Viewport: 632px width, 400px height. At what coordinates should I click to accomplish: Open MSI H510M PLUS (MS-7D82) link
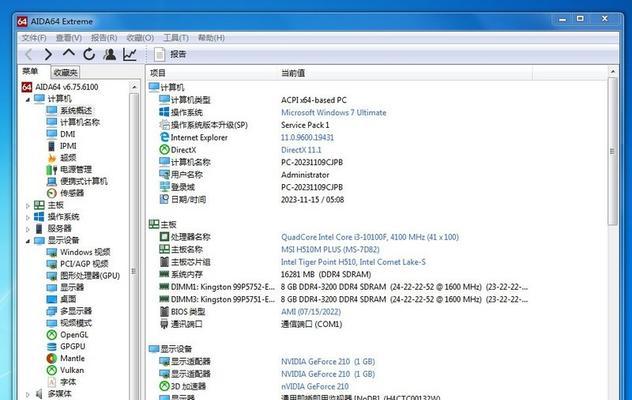[x=330, y=250]
